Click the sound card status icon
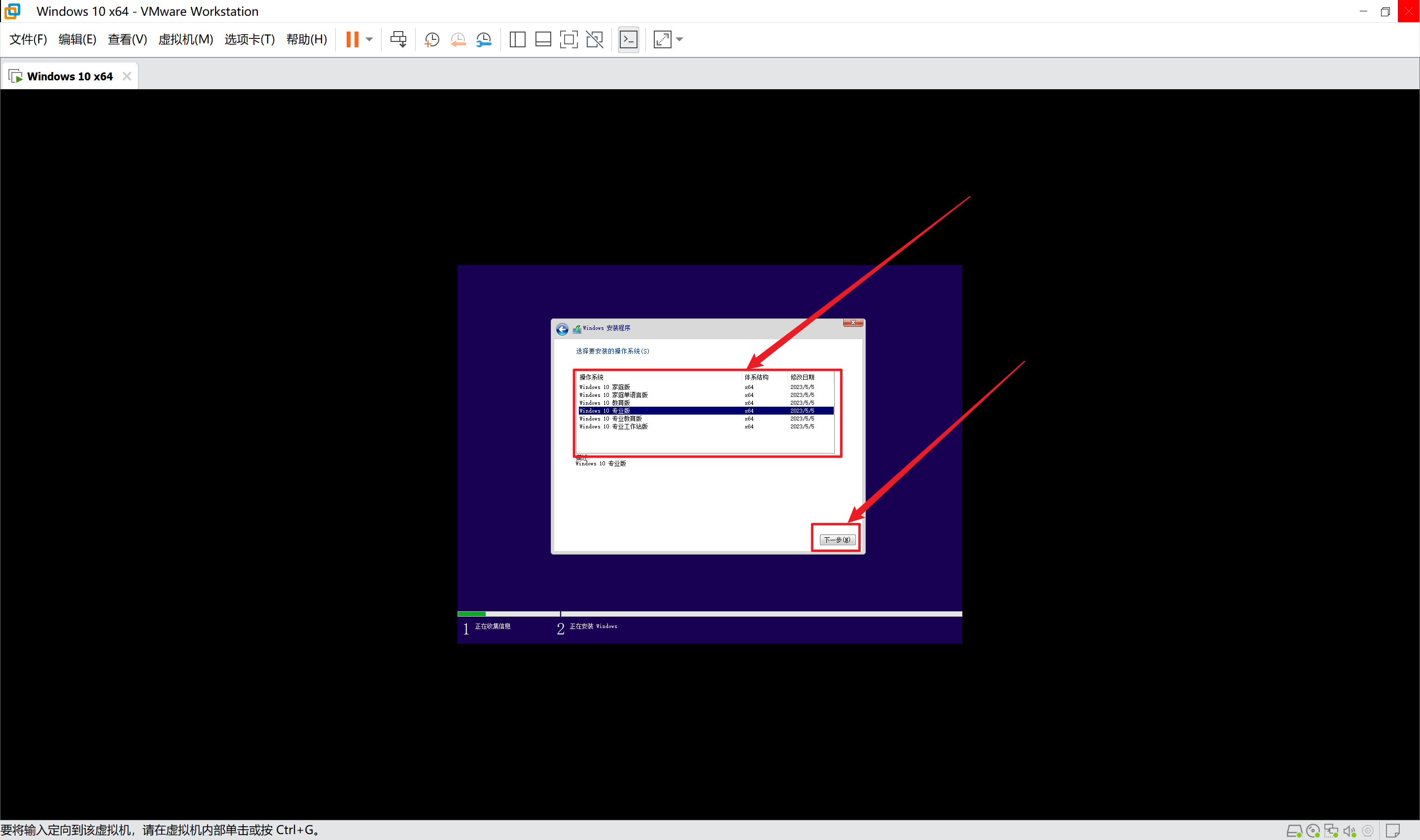This screenshot has height=840, width=1420. coord(1349,830)
